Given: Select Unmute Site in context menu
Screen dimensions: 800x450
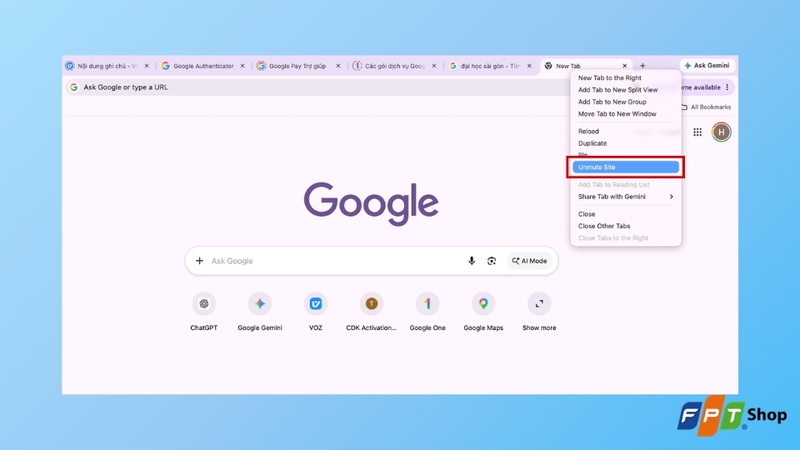Looking at the screenshot, I should click(x=626, y=167).
